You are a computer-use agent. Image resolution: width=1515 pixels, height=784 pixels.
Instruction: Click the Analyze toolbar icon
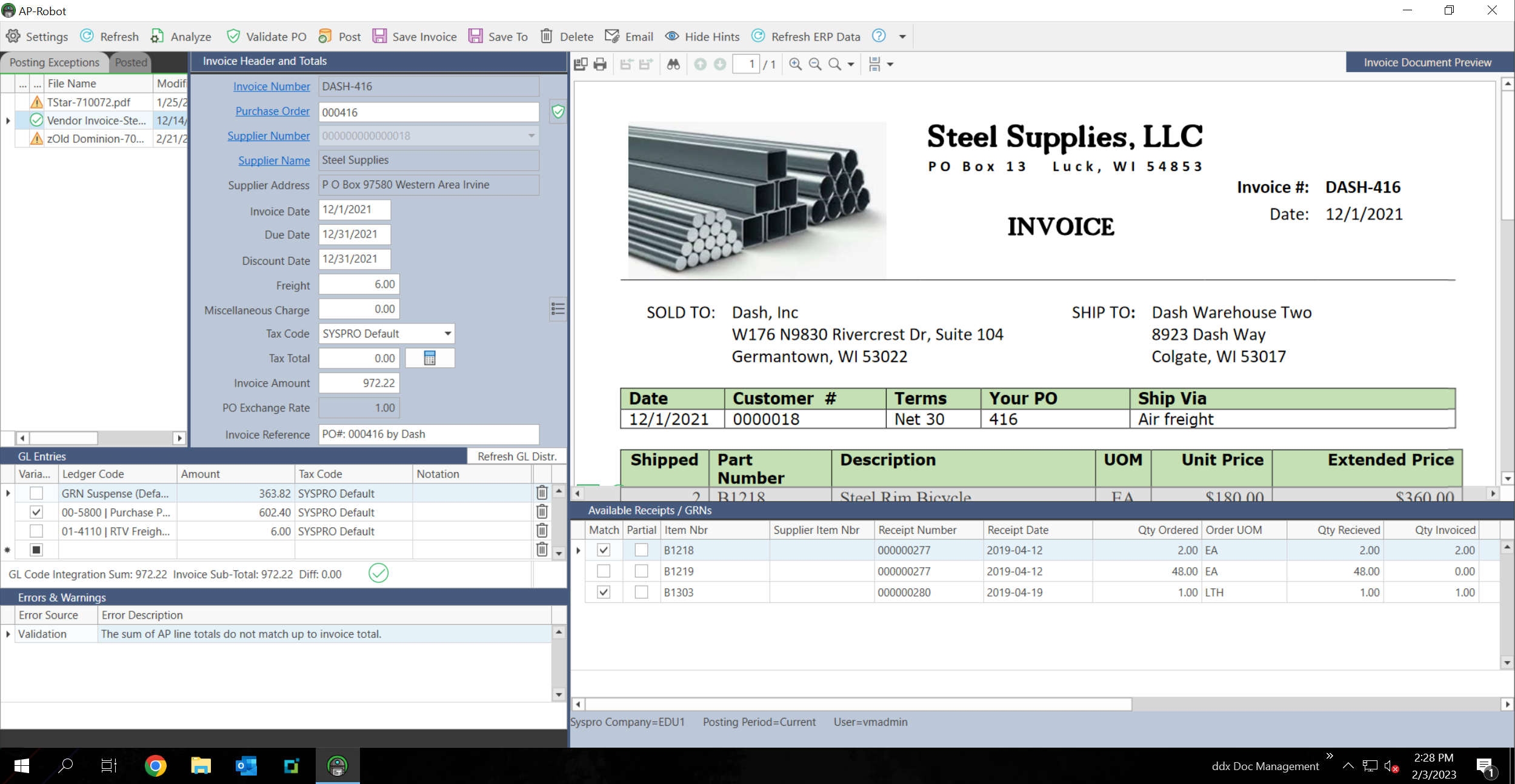point(157,36)
